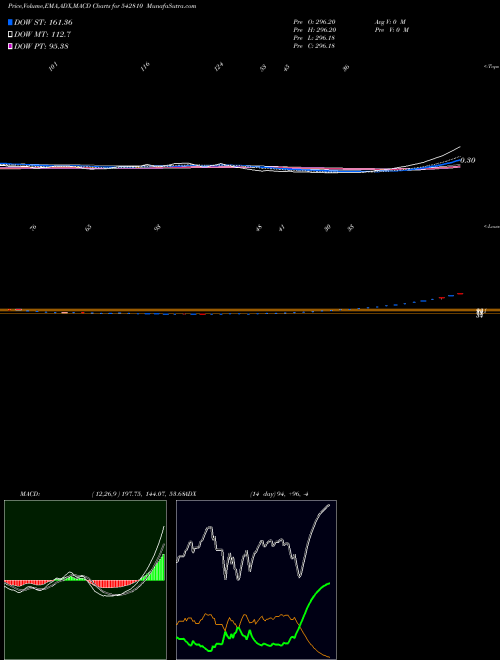Click the 'Pre V: 0 M' volume value

point(391,30)
